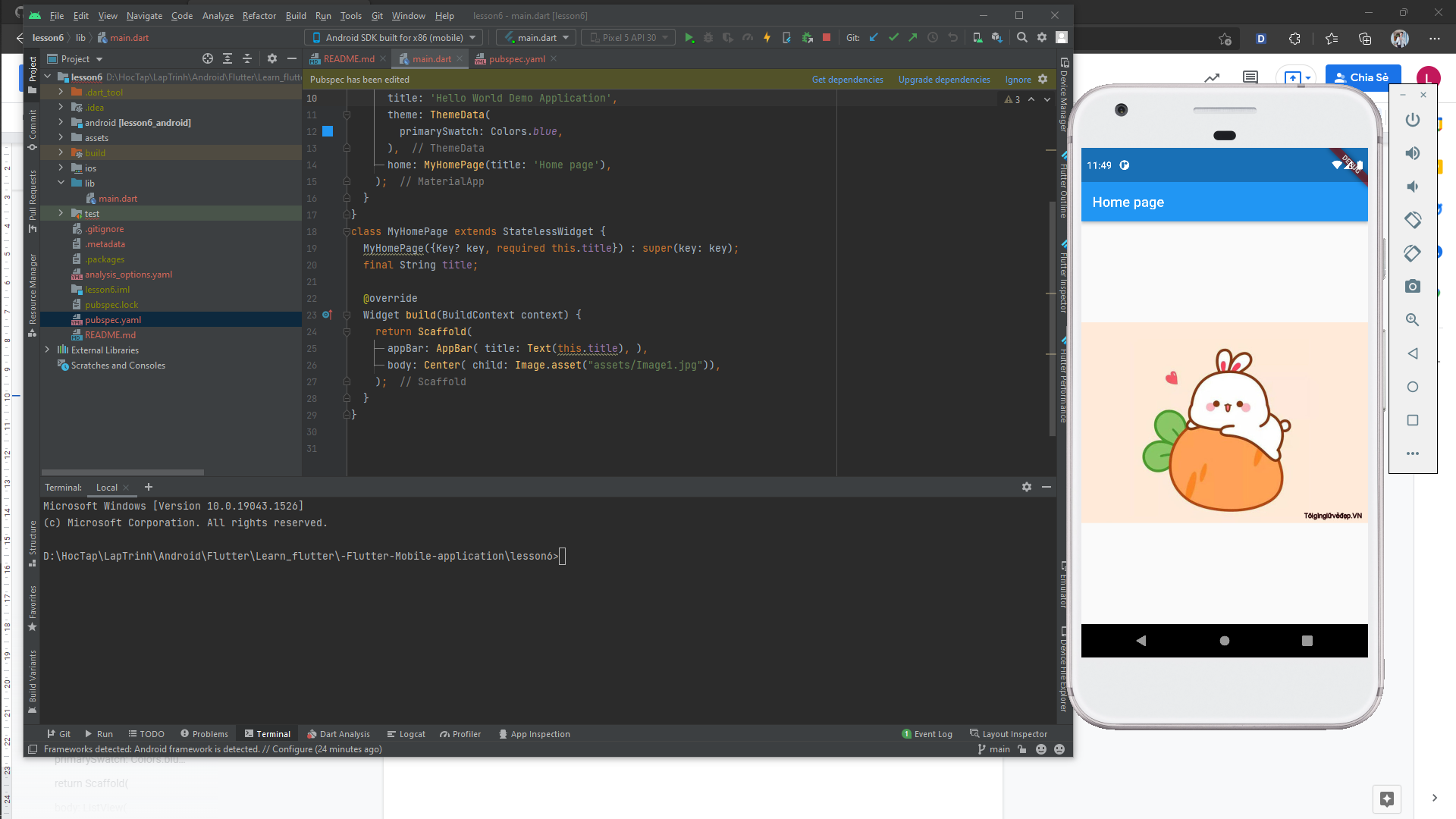Open the Refactor menu

[259, 15]
